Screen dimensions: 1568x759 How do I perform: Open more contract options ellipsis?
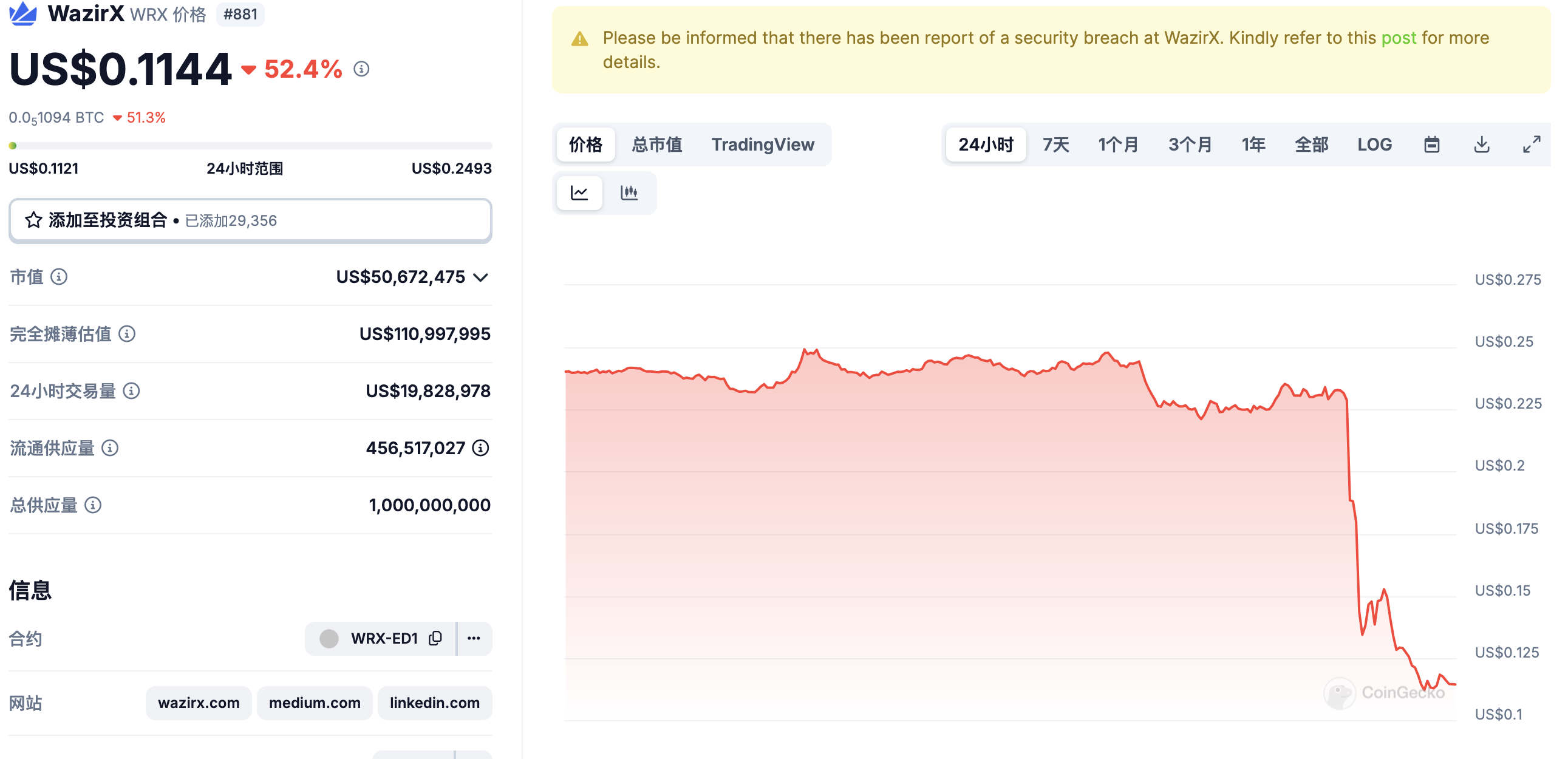coord(474,638)
